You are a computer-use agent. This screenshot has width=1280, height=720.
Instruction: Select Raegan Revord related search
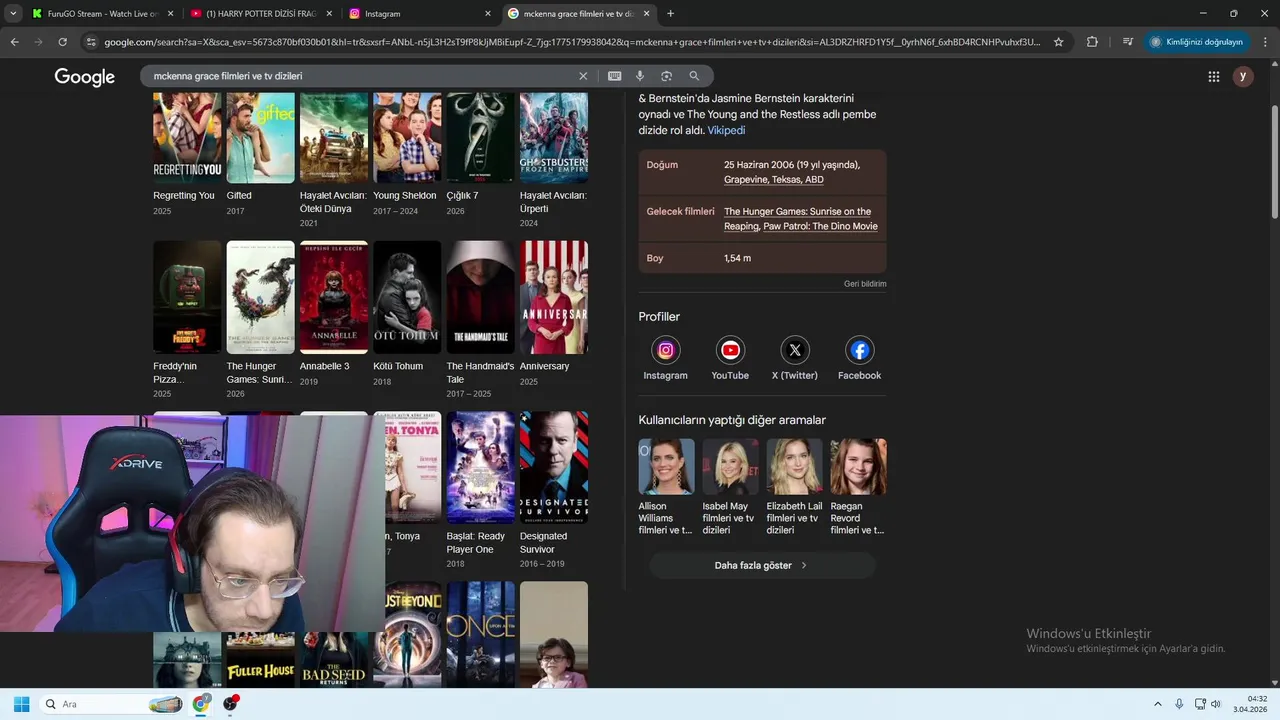[x=858, y=487]
